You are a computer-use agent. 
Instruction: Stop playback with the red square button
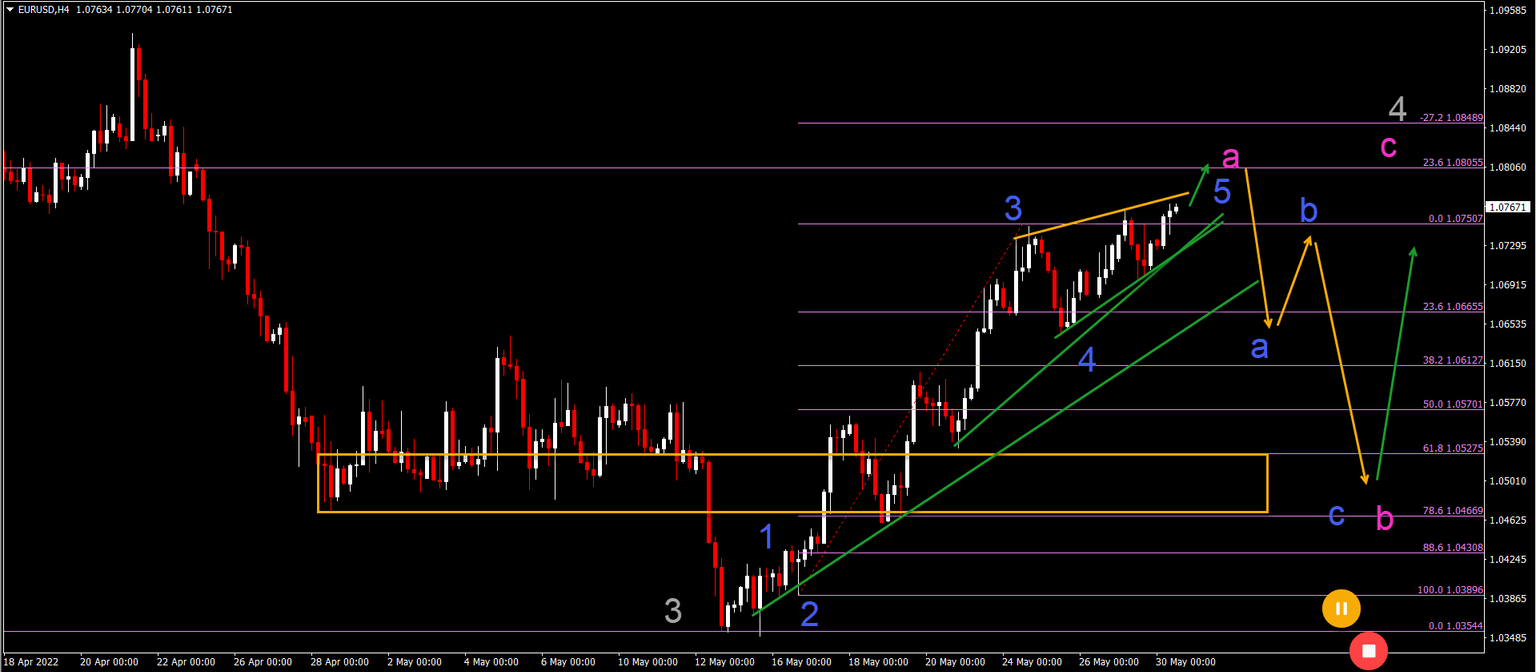(1368, 650)
